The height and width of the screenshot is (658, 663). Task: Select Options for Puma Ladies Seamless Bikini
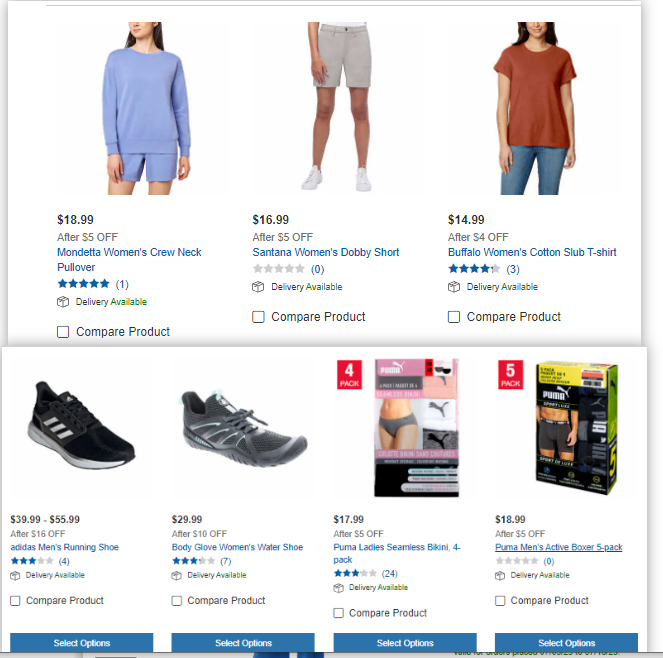(x=405, y=643)
